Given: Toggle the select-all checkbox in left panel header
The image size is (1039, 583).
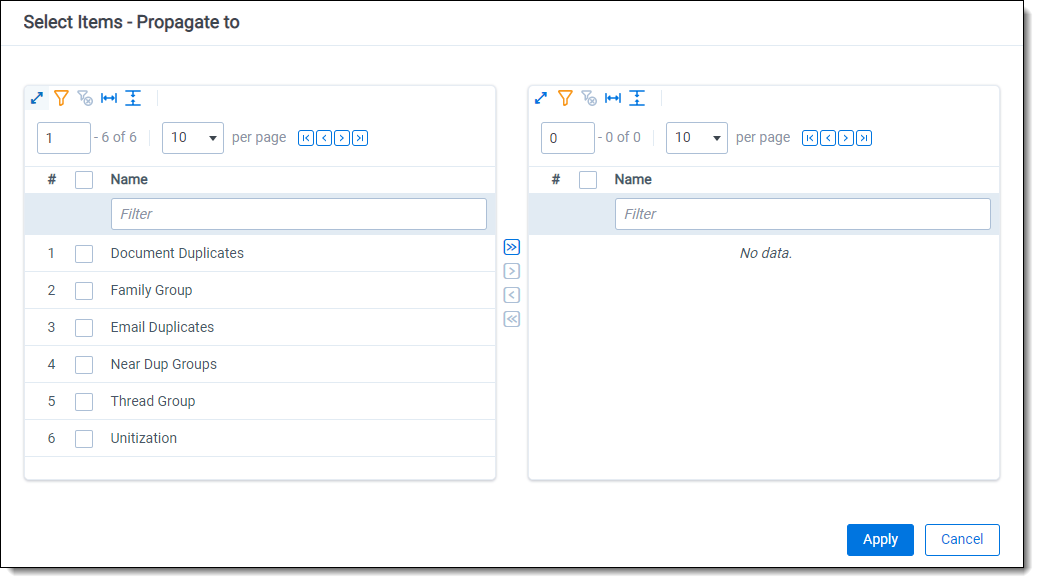Looking at the screenshot, I should 84,180.
